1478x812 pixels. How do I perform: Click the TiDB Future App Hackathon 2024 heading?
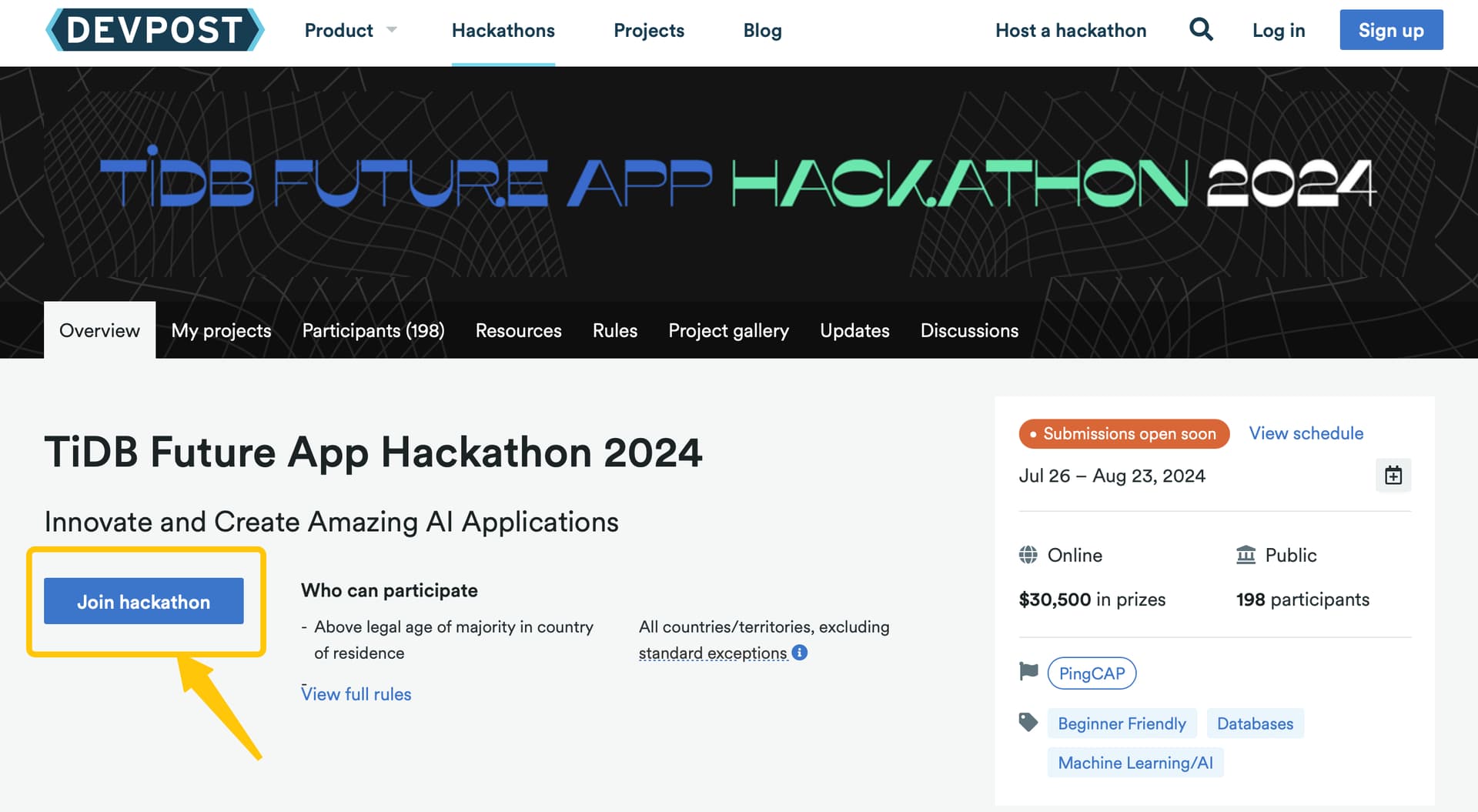(x=373, y=452)
